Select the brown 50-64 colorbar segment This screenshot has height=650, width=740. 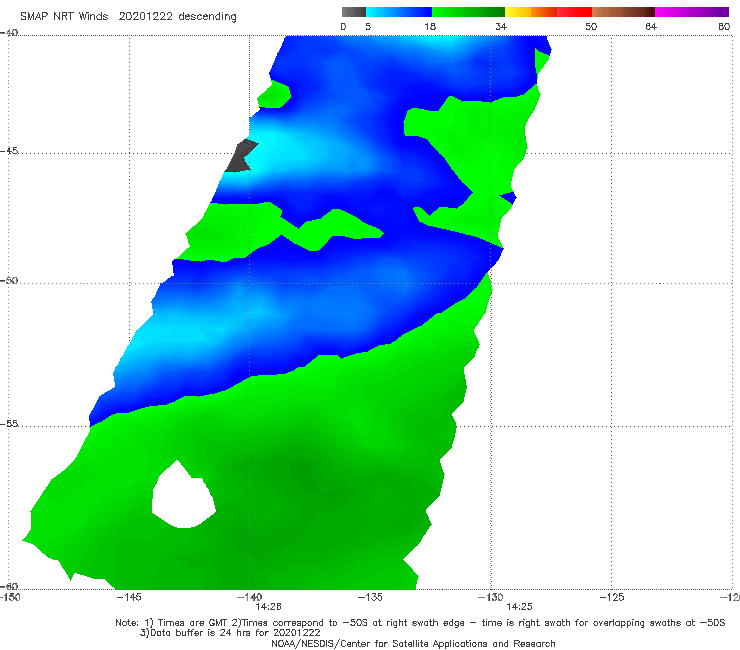623,12
